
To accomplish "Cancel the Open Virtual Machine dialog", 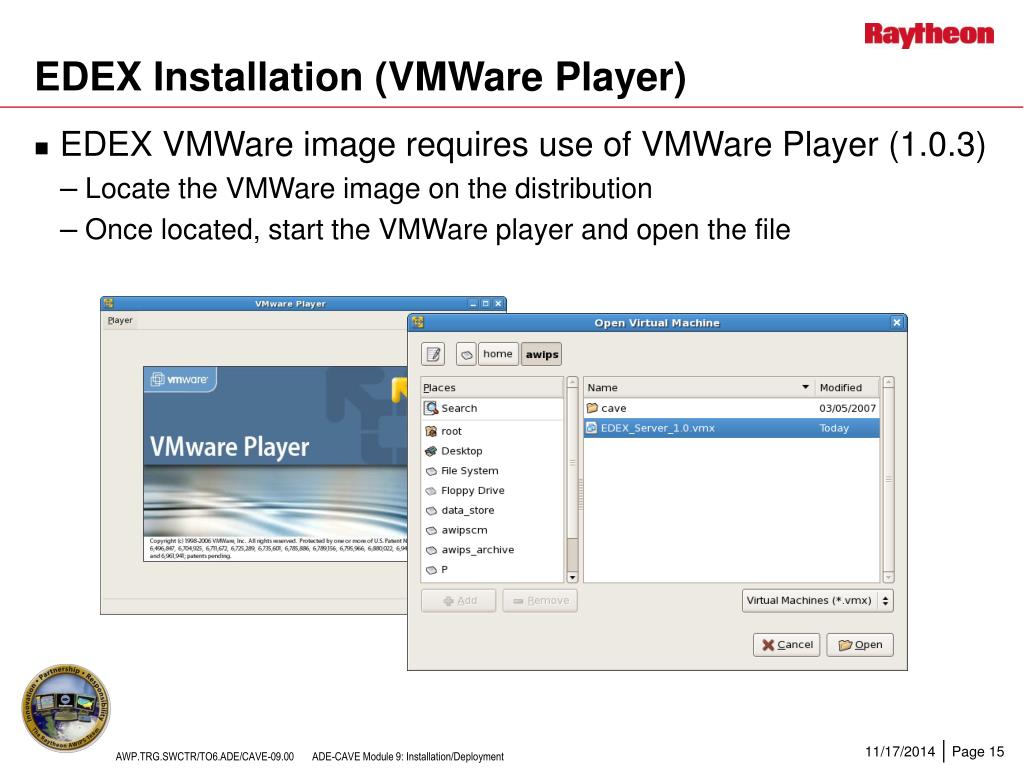I will pos(786,645).
